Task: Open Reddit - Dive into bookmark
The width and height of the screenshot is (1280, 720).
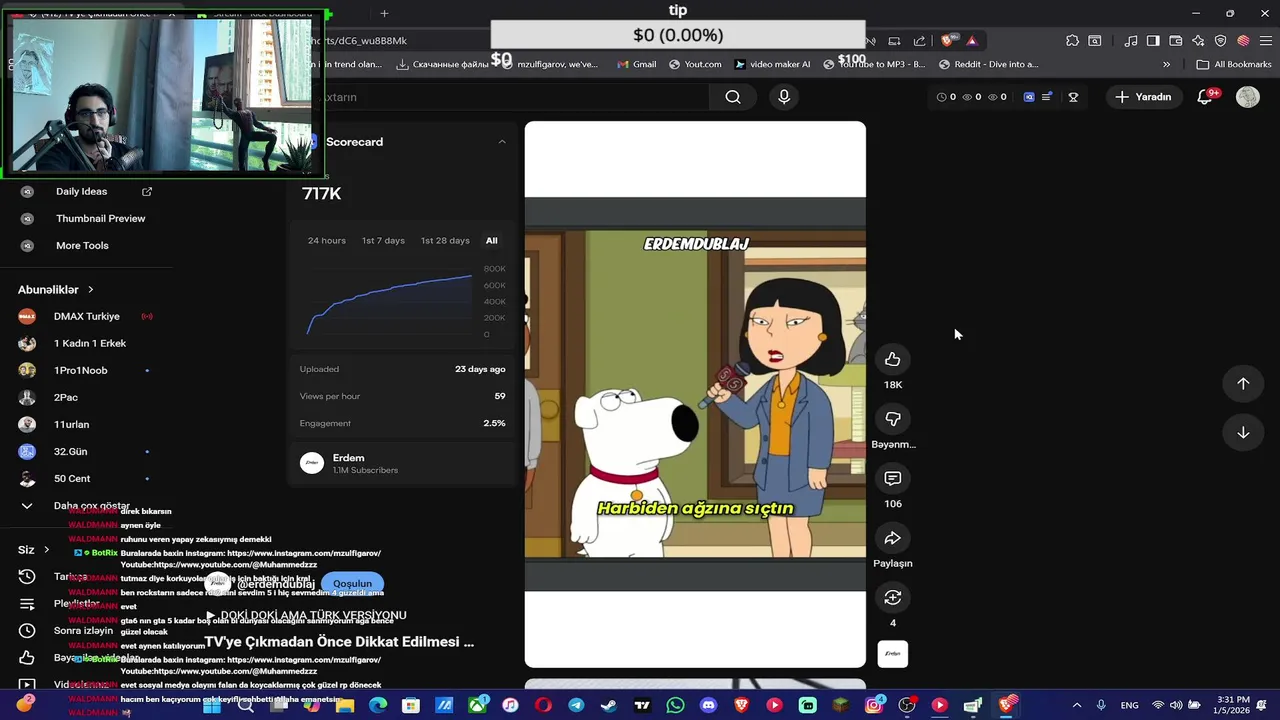Action: click(988, 64)
